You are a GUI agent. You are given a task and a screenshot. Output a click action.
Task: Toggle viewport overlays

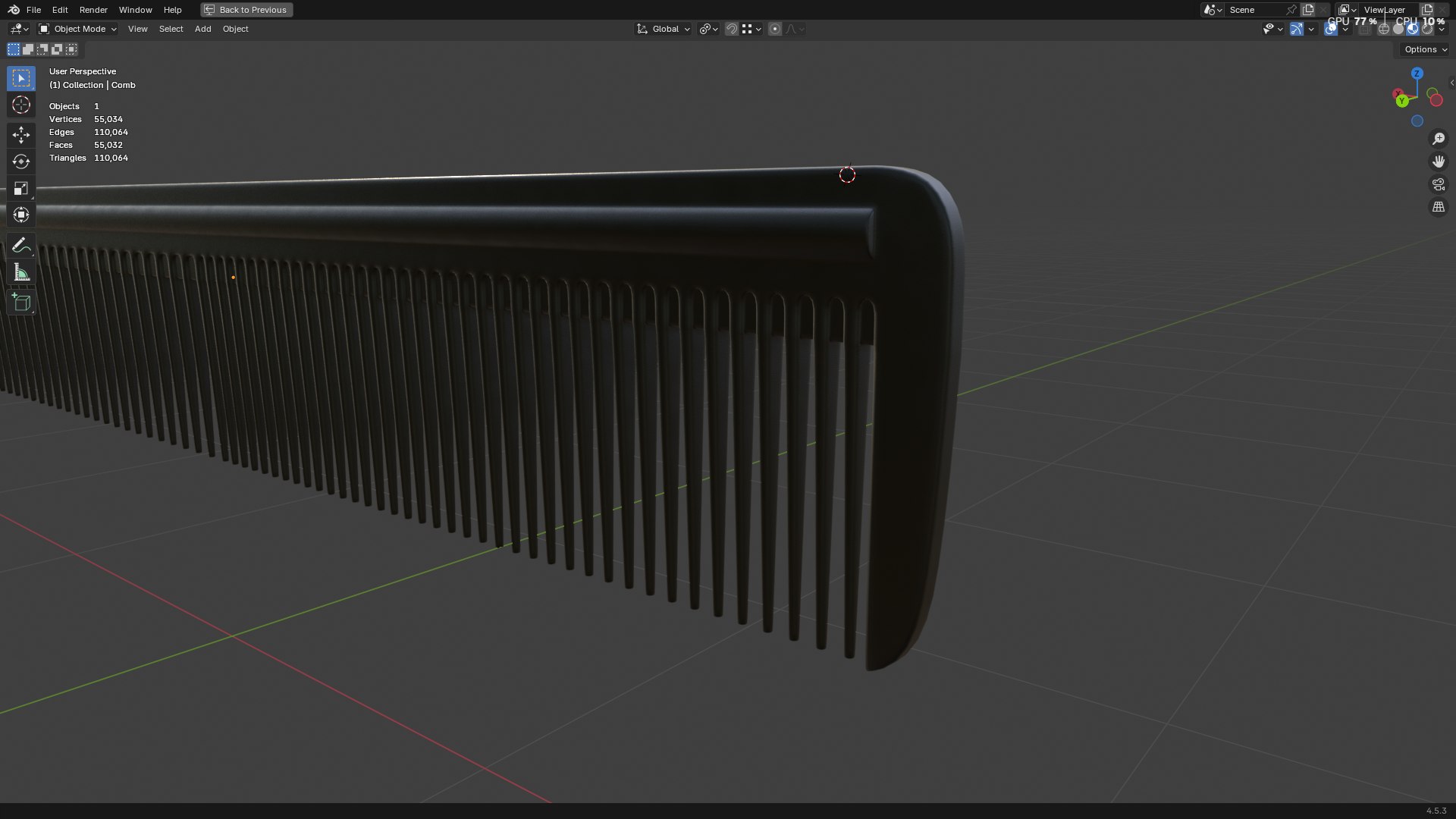click(1331, 29)
